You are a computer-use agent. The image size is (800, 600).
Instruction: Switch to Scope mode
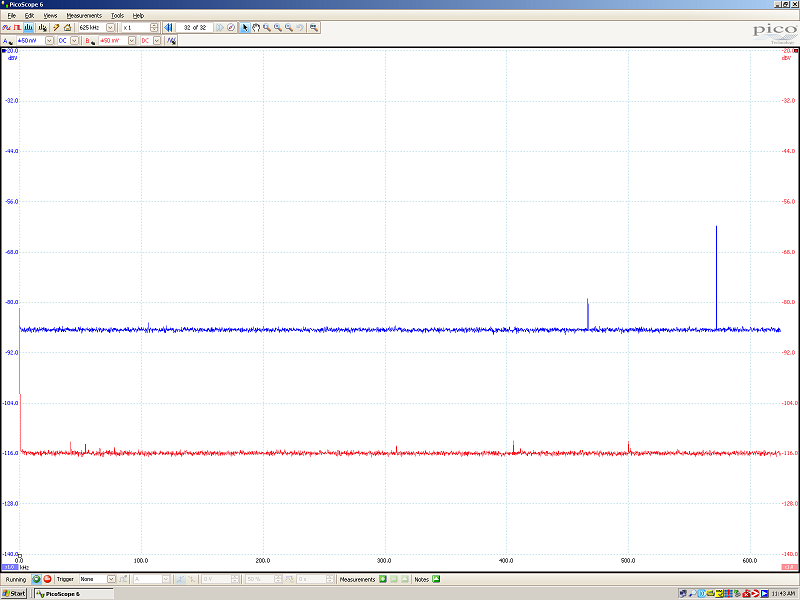(x=6, y=28)
